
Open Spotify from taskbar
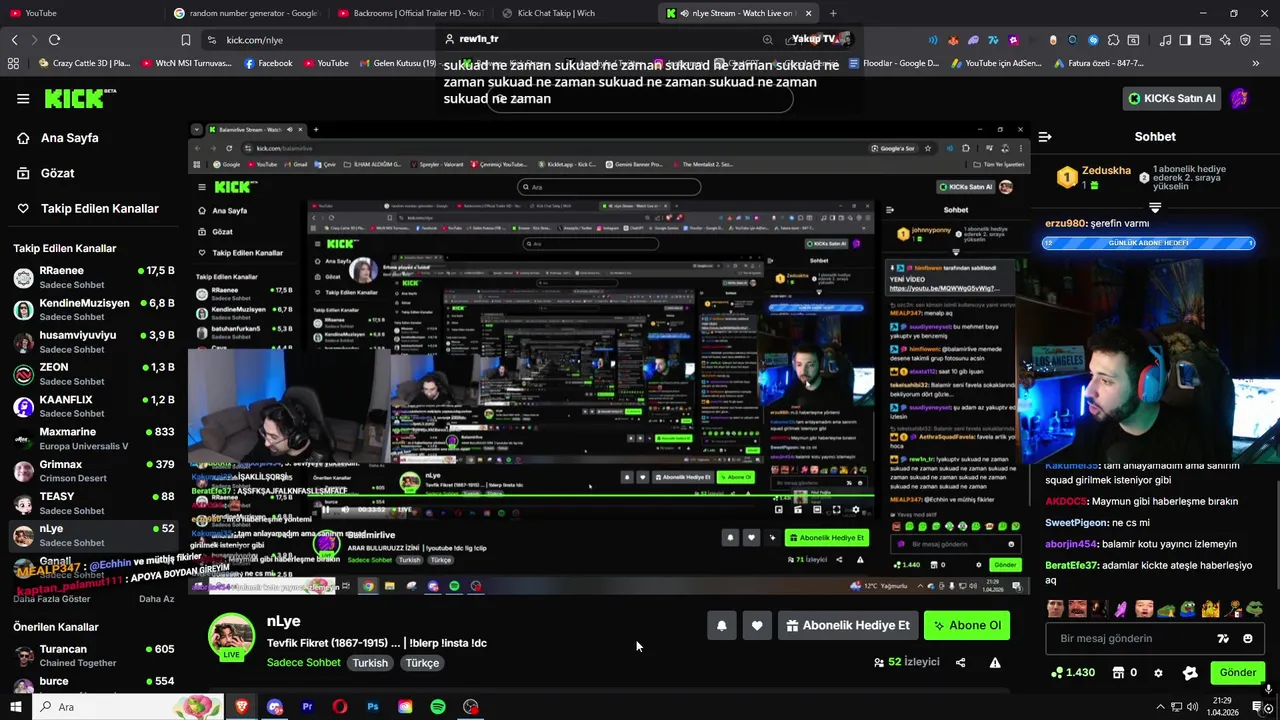point(438,707)
